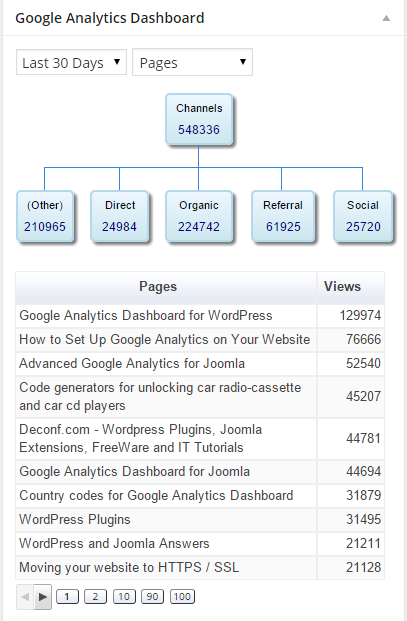Go to previous table page arrow
Viewport: 407px width, 621px height.
(x=25, y=596)
